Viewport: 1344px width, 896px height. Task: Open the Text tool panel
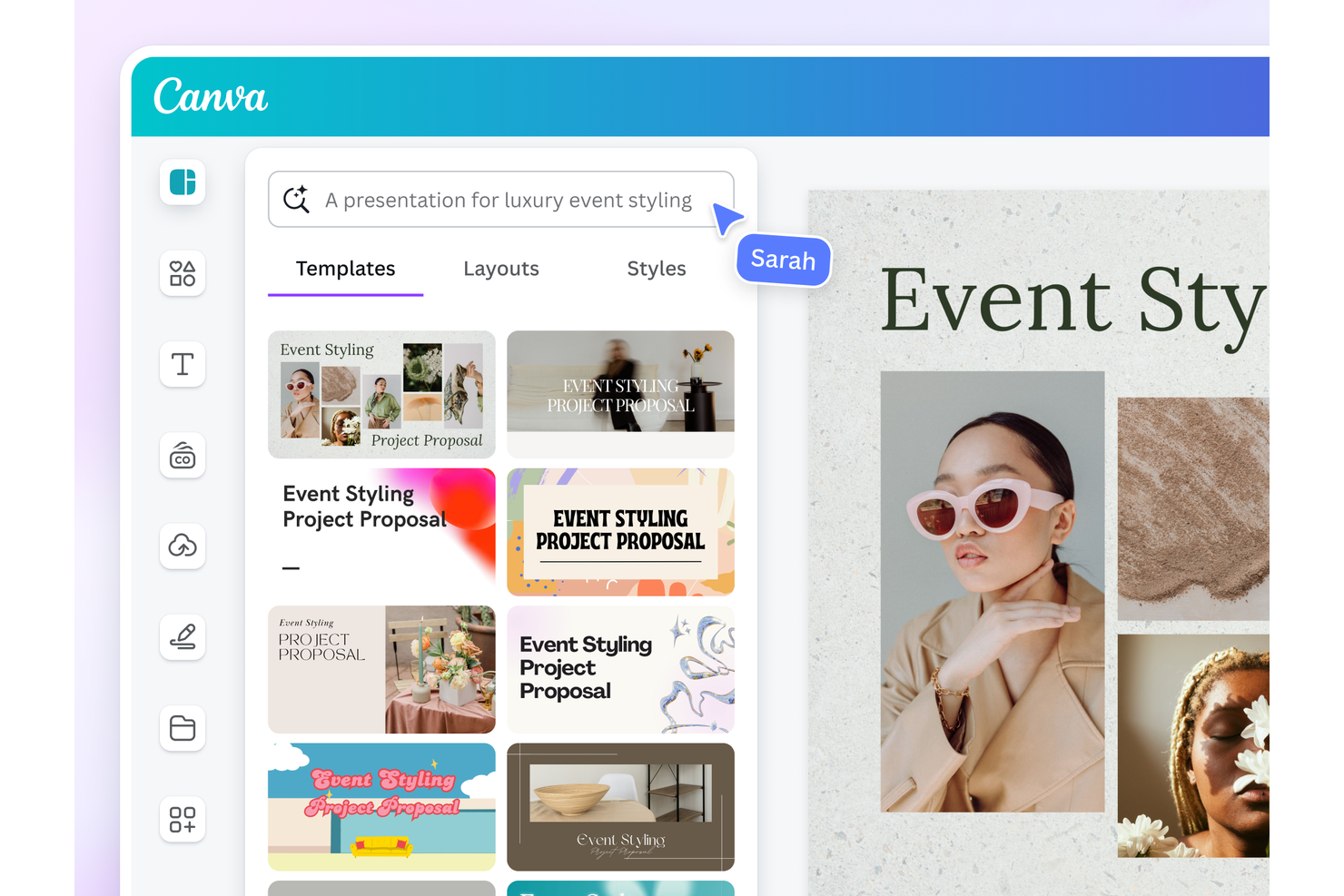coord(182,364)
